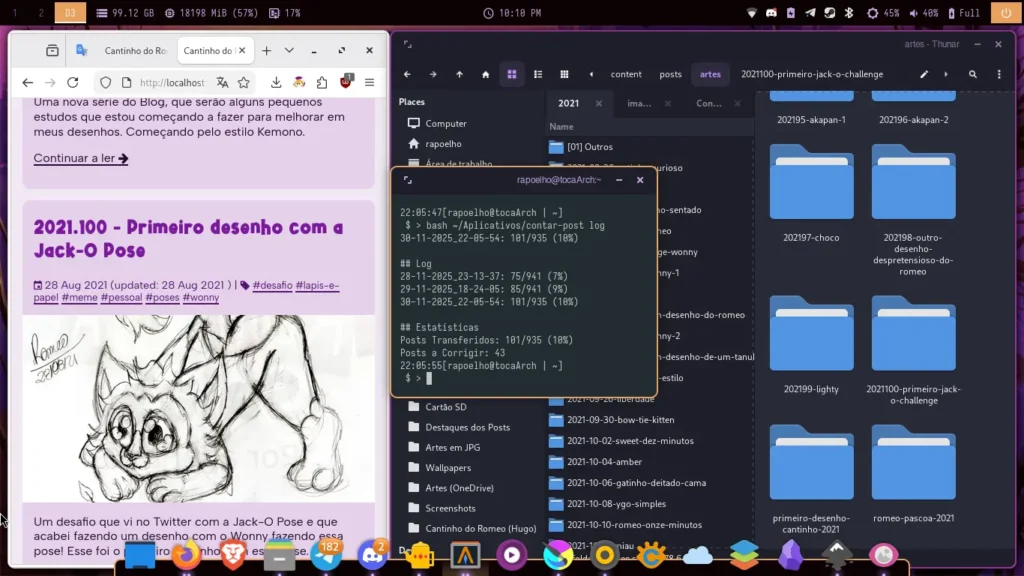The width and height of the screenshot is (1024, 576).
Task: Switch Thunar to detailed list view
Action: tap(538, 74)
